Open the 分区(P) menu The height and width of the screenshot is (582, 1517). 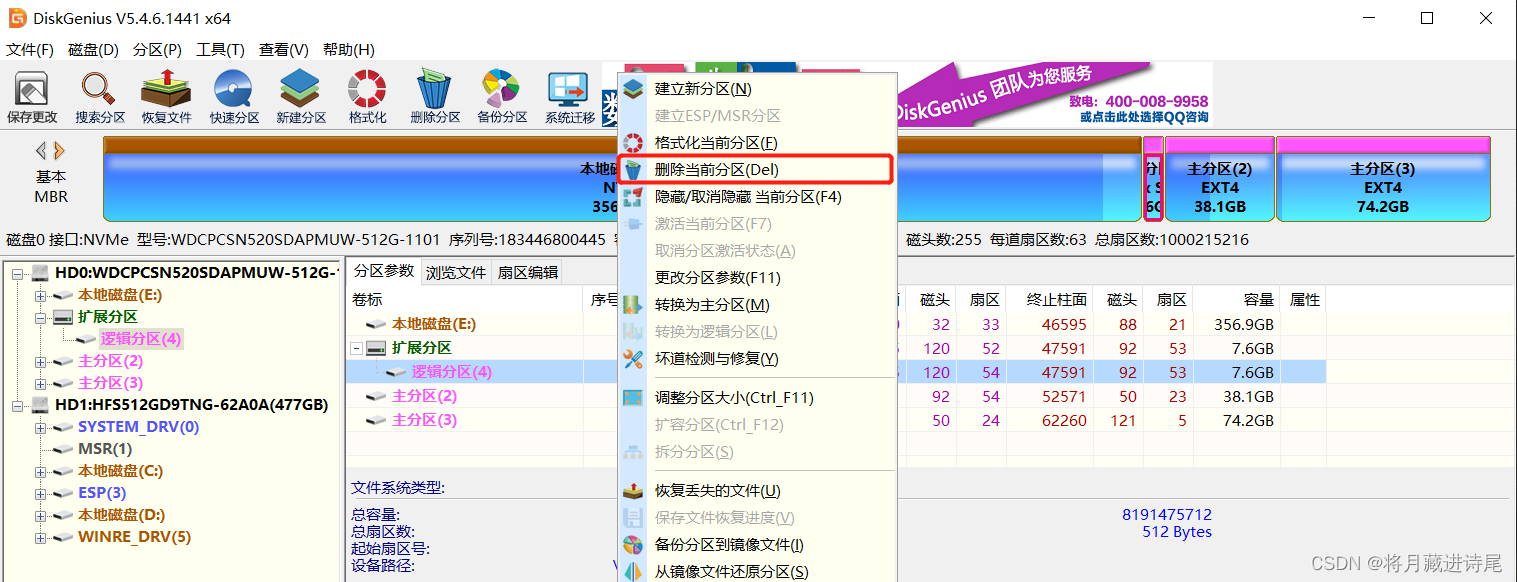(157, 50)
